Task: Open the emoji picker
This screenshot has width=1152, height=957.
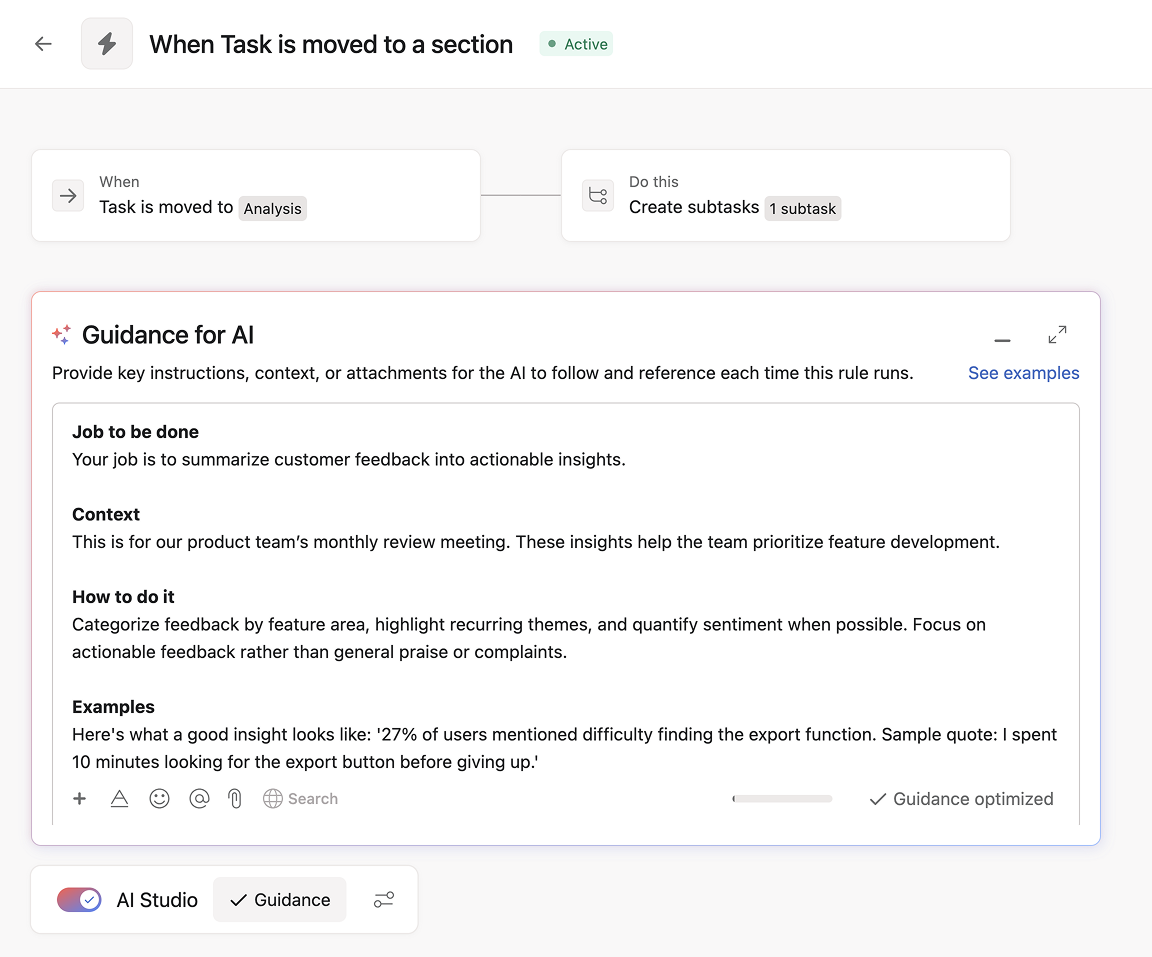Action: pos(159,799)
